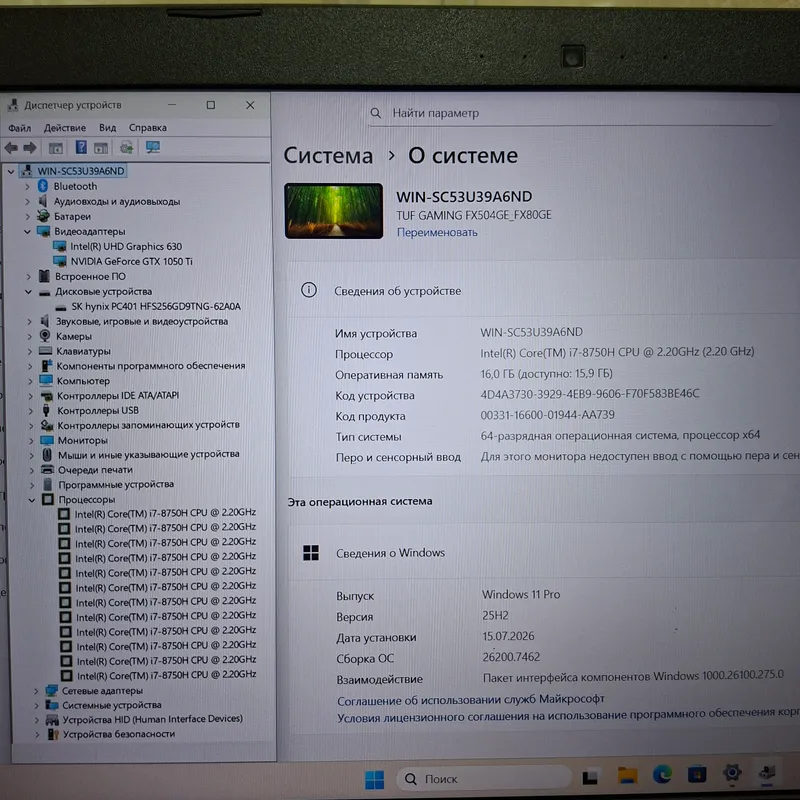Screen dimensions: 800x800
Task: Select the Камеры camera category
Action: tap(73, 336)
